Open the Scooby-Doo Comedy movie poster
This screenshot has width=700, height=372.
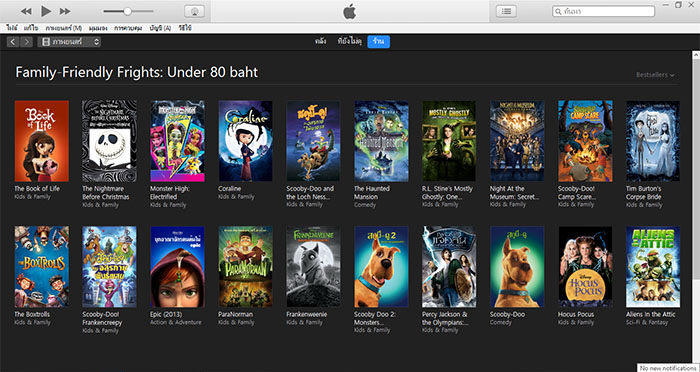tap(517, 267)
